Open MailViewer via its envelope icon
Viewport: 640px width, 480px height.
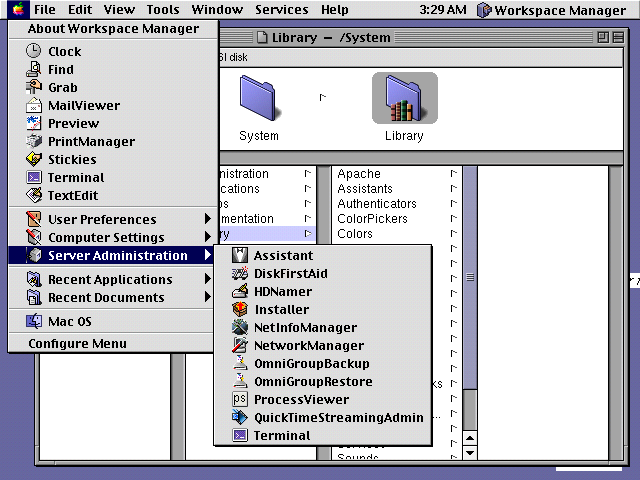tap(33, 105)
